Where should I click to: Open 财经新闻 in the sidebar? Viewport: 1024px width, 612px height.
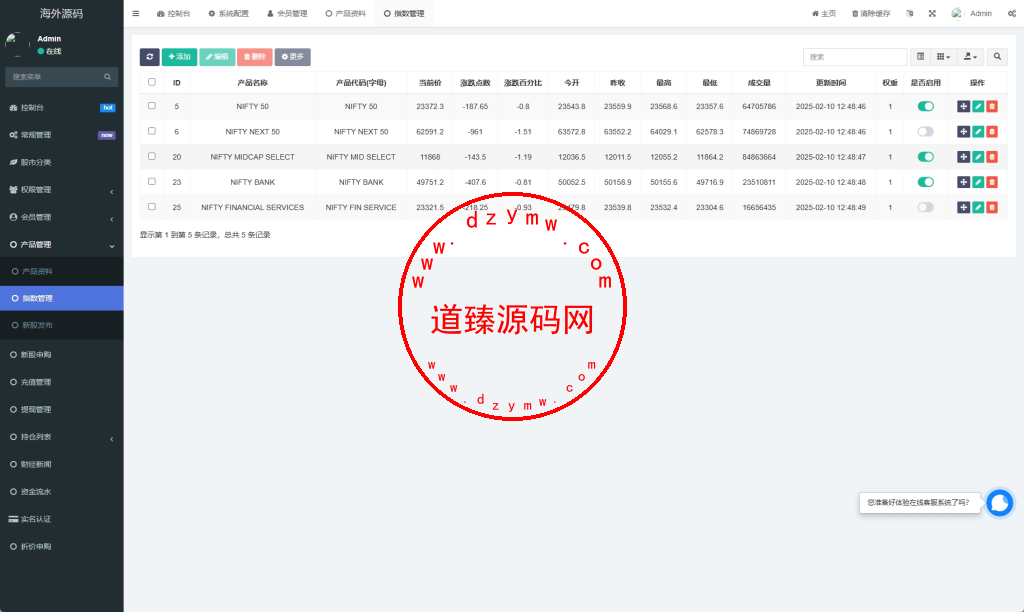(x=61, y=465)
